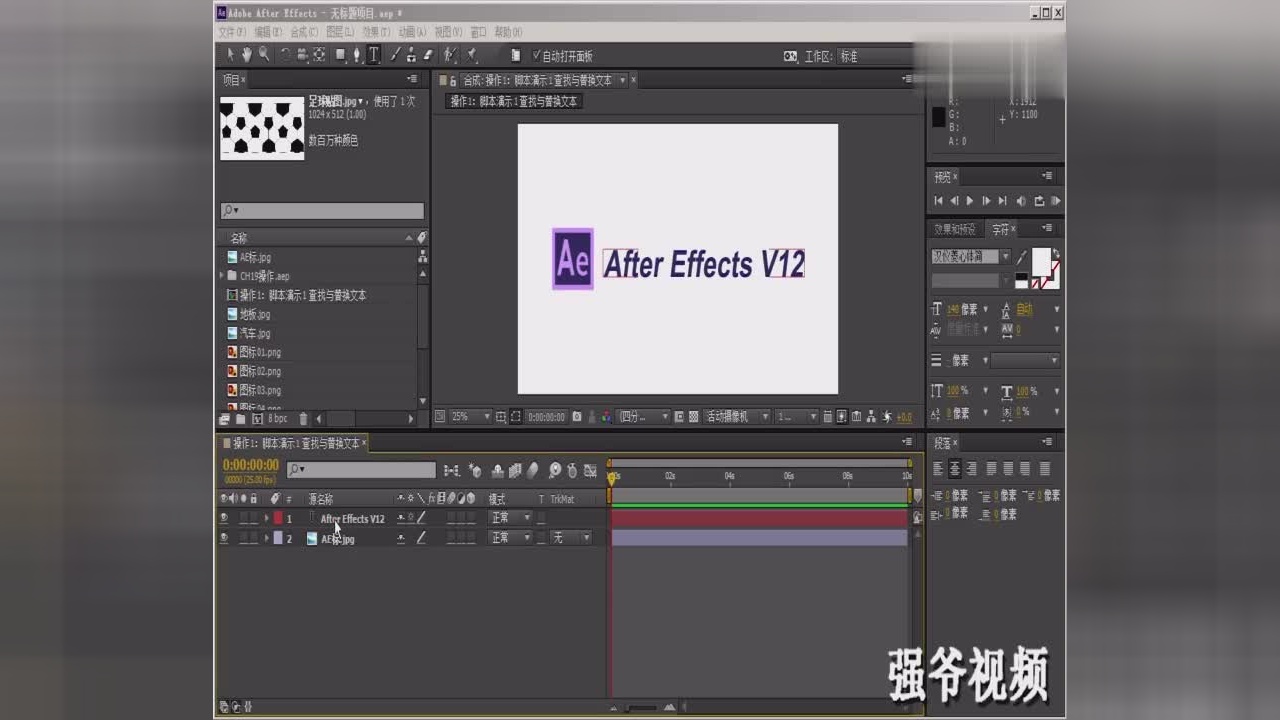The width and height of the screenshot is (1280, 720).
Task: Select 汽车.jpg in project panel
Action: (255, 333)
